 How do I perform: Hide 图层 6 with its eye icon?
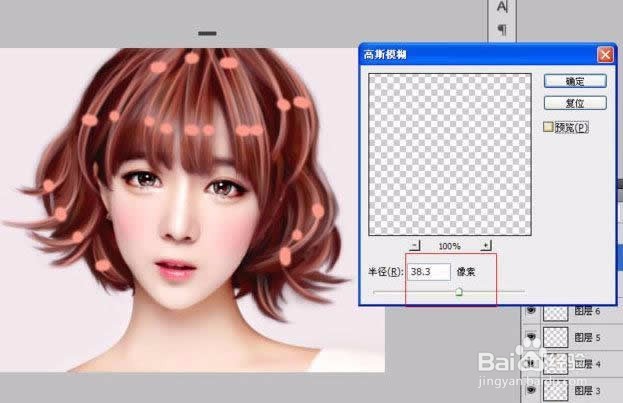click(531, 310)
